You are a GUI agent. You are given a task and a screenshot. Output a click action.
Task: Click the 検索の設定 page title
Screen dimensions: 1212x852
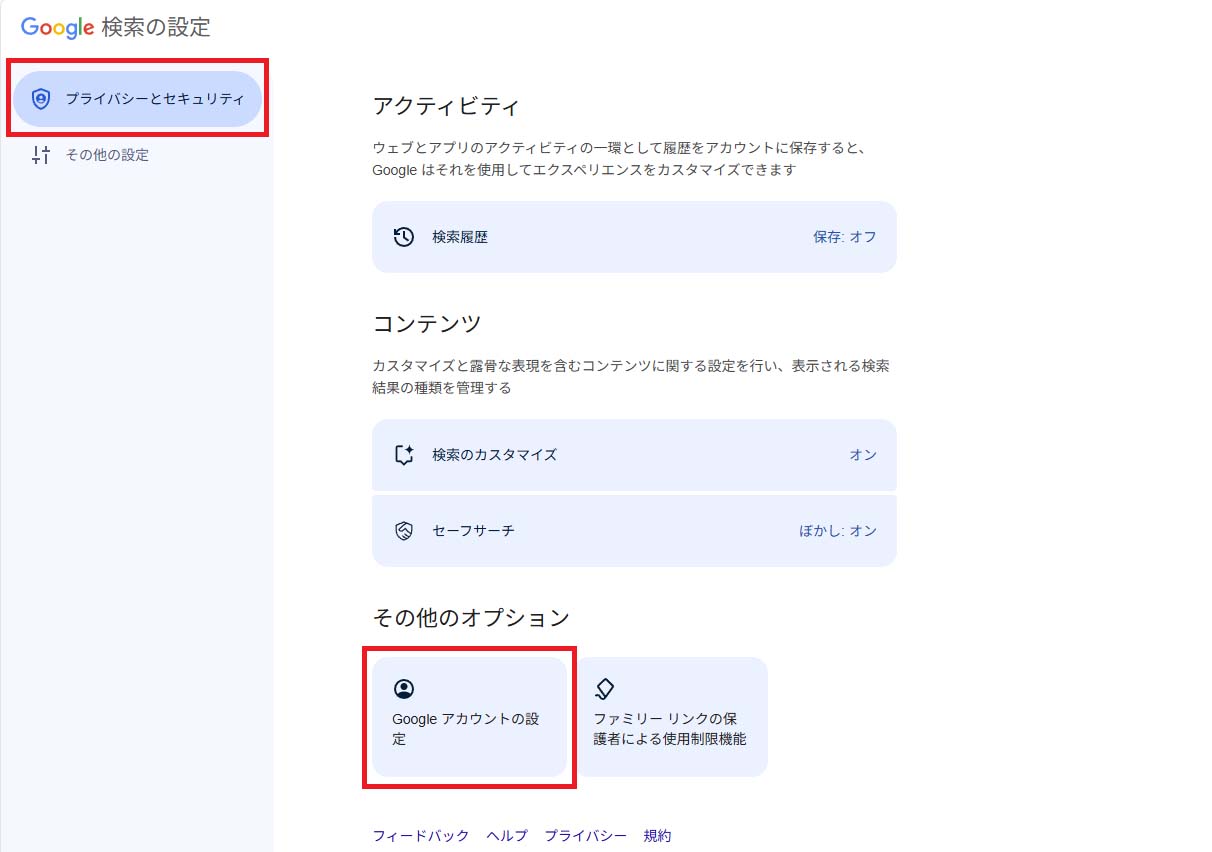(156, 28)
